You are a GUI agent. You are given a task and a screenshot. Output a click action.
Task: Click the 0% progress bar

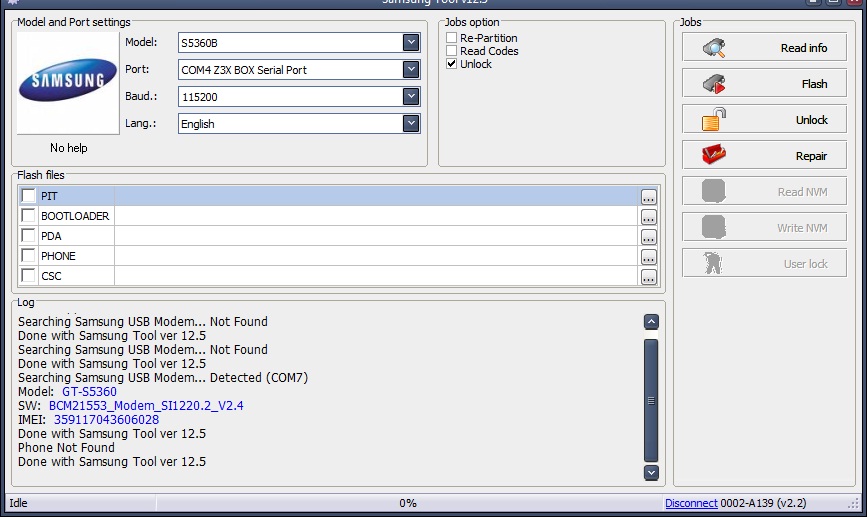pyautogui.click(x=408, y=503)
